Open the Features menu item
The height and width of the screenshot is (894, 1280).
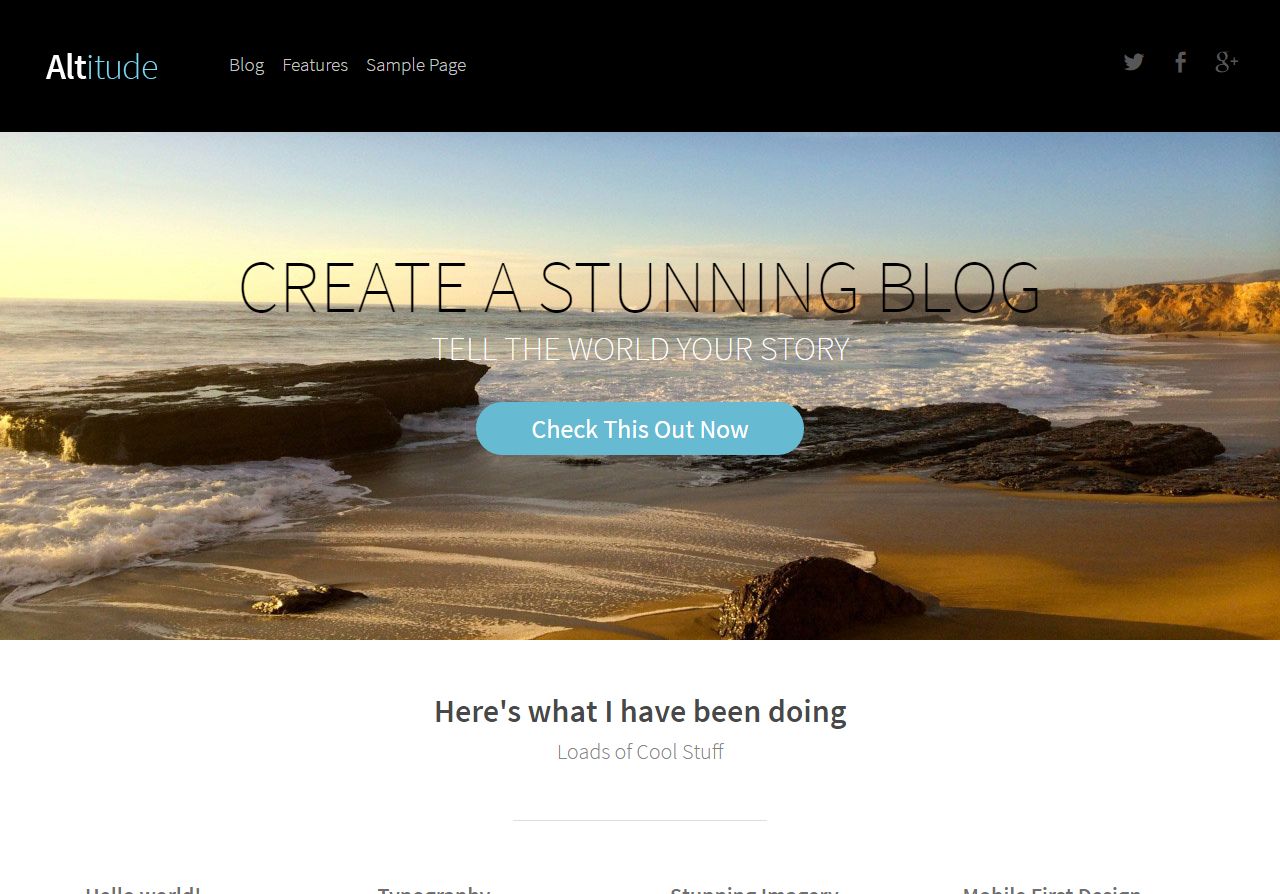point(315,65)
